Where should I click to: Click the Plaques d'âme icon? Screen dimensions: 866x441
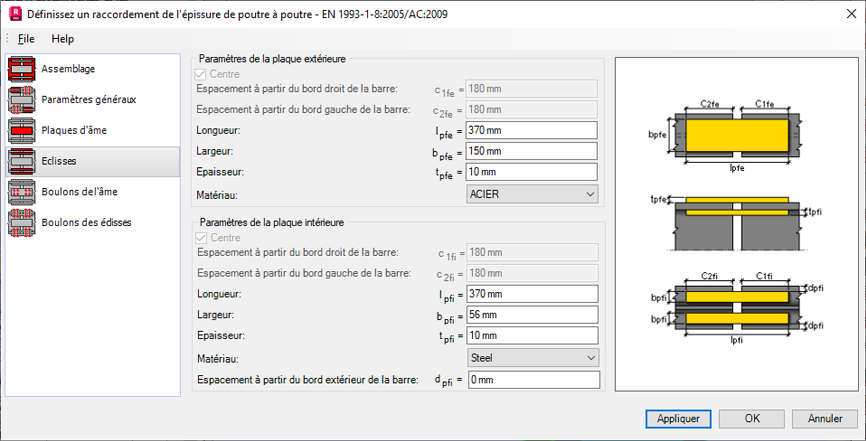click(22, 130)
